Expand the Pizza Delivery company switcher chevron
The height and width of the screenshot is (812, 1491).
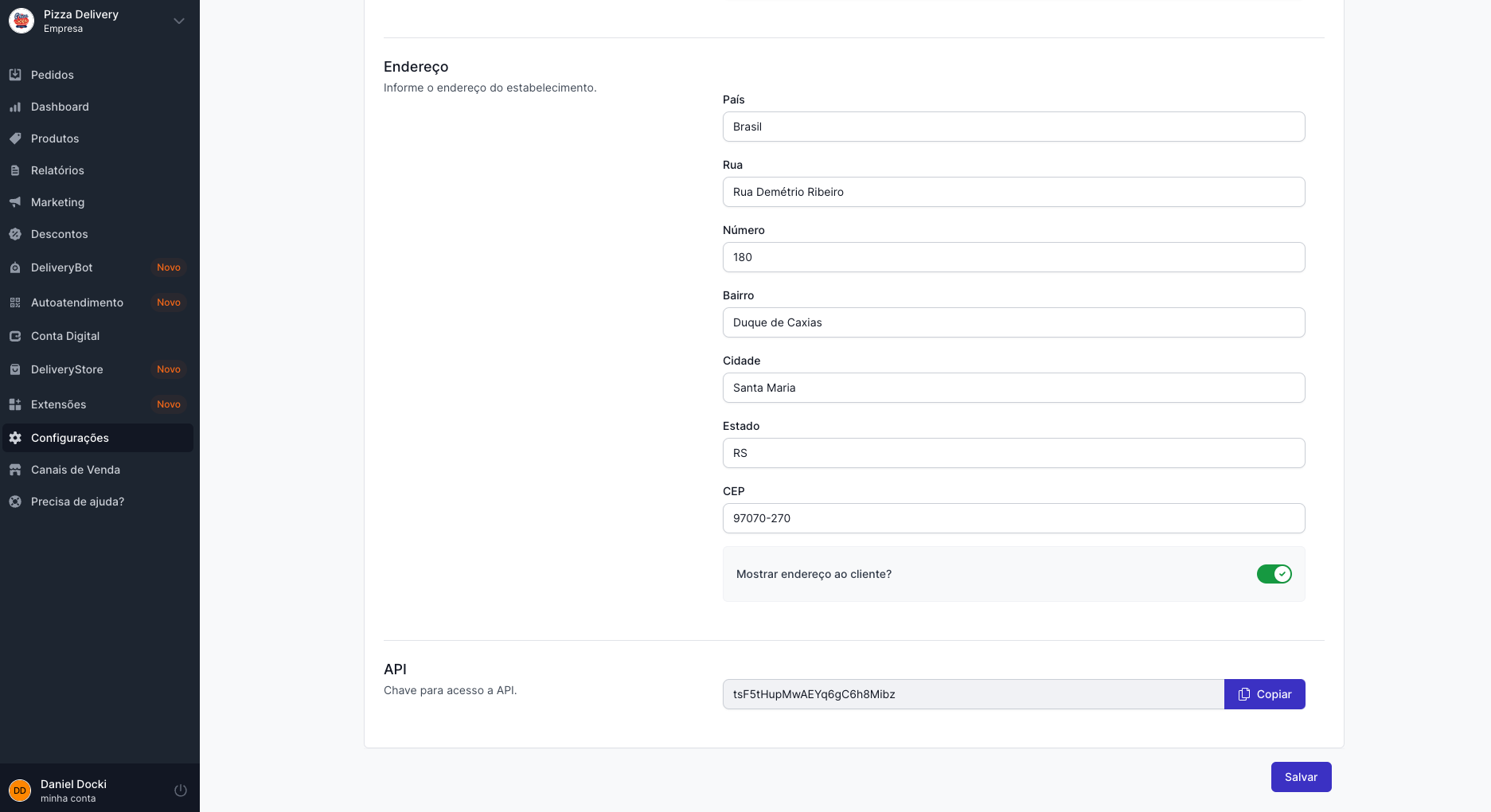point(179,21)
